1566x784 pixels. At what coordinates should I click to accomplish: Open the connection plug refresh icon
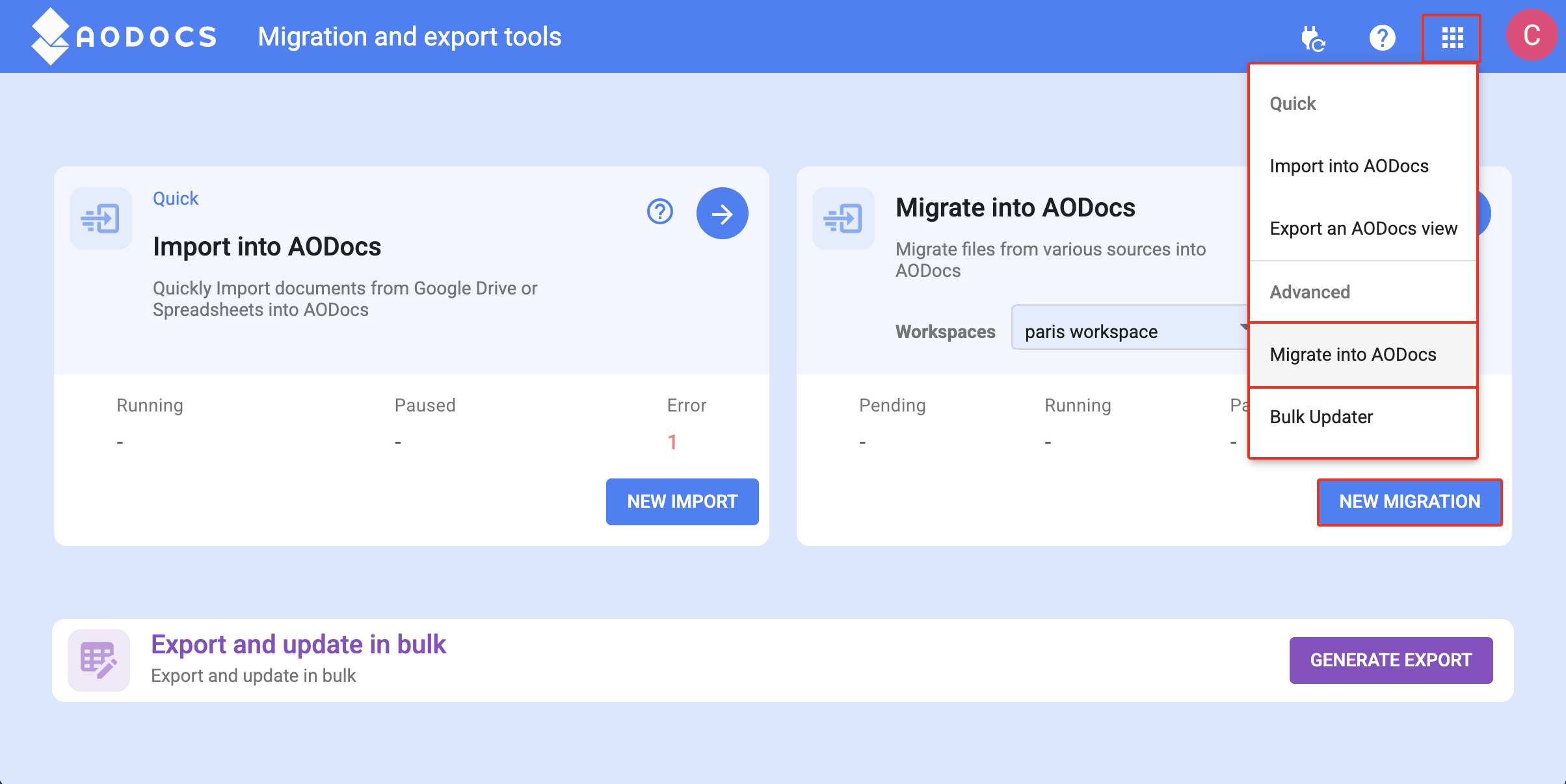1312,38
